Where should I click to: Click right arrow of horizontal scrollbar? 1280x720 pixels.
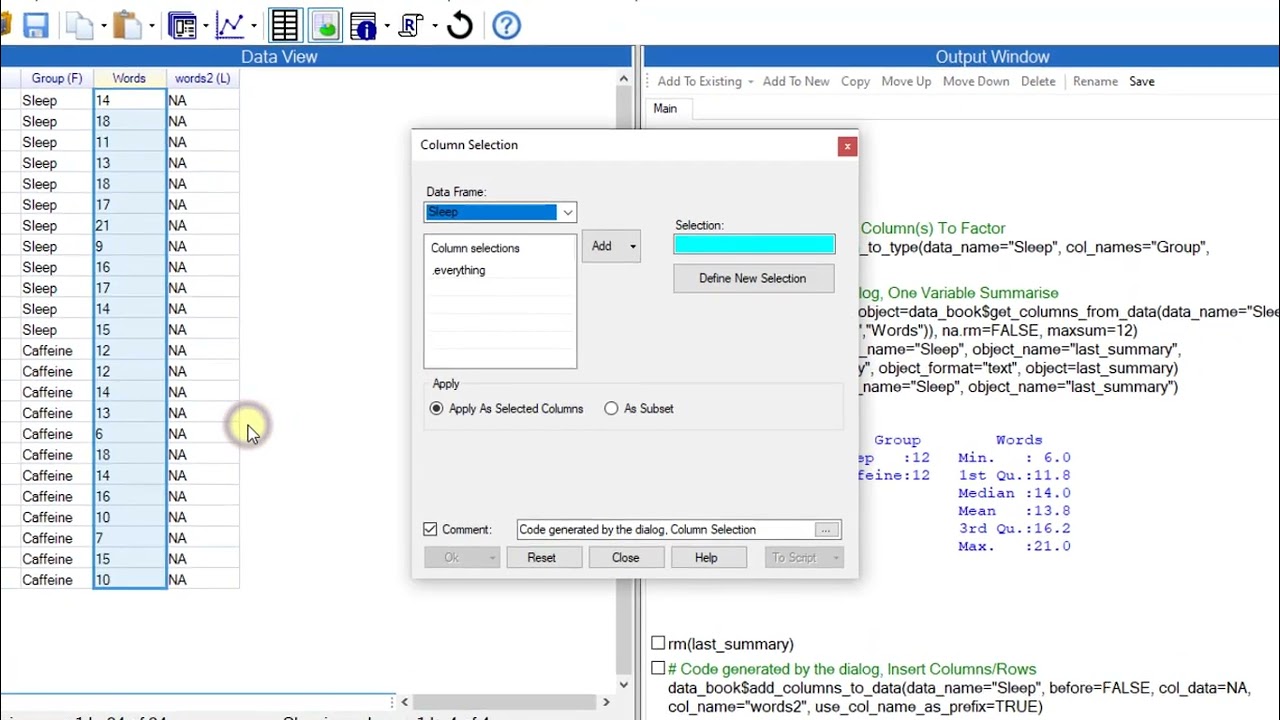coord(605,702)
